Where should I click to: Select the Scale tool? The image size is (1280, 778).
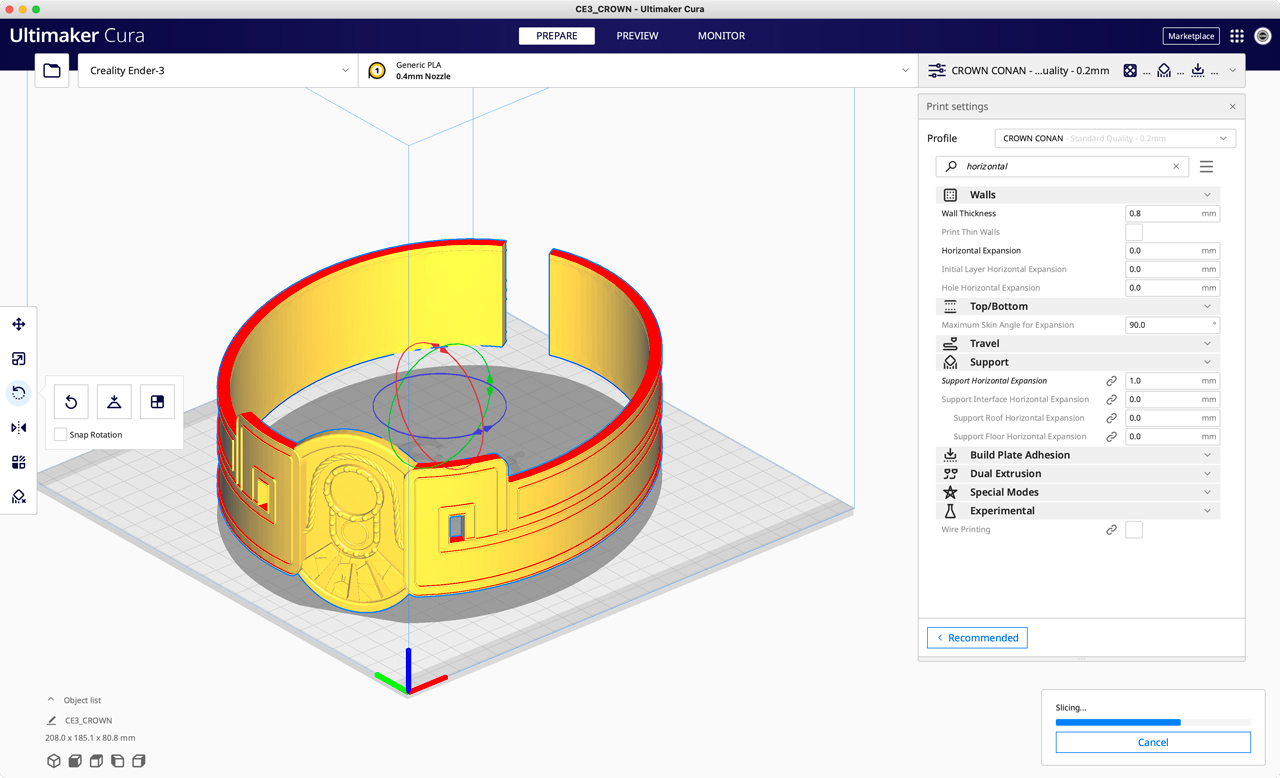[x=18, y=359]
